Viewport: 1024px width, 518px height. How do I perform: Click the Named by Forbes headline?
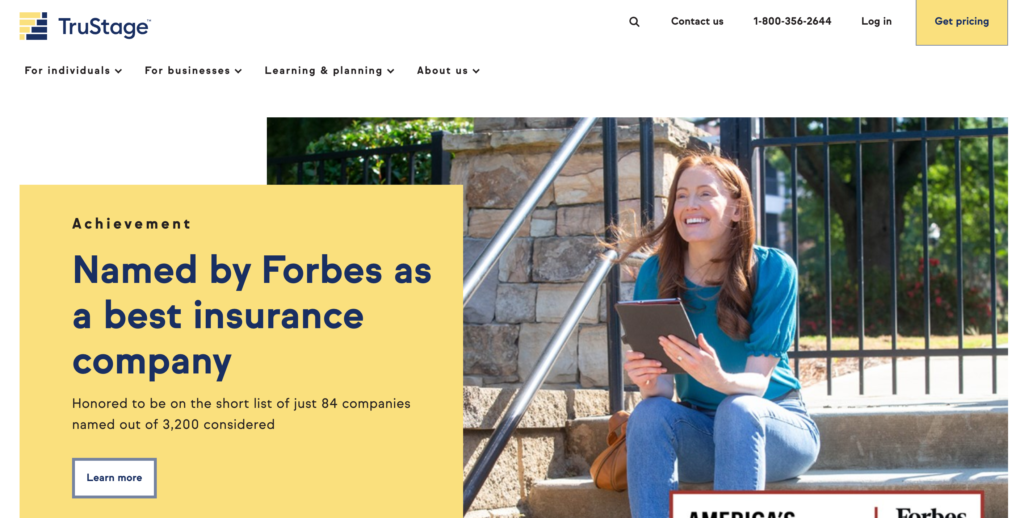tap(251, 316)
